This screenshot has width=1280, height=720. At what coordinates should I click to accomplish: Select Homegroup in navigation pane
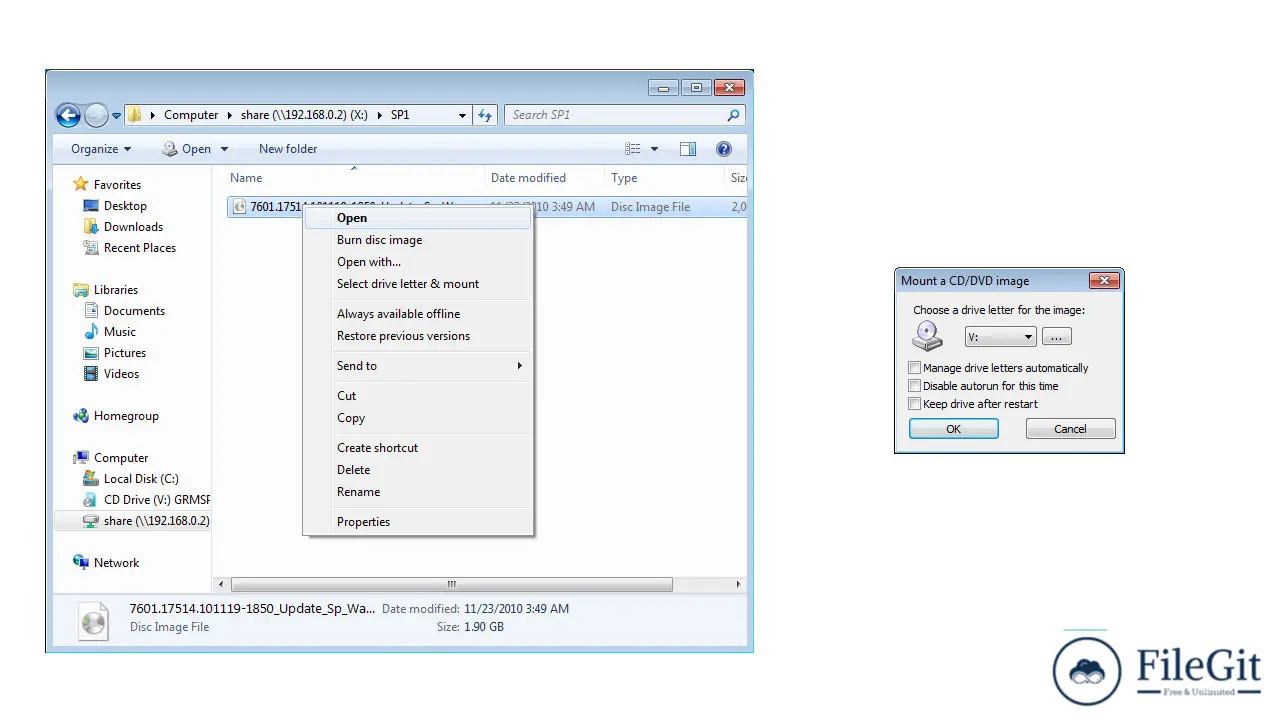(126, 416)
